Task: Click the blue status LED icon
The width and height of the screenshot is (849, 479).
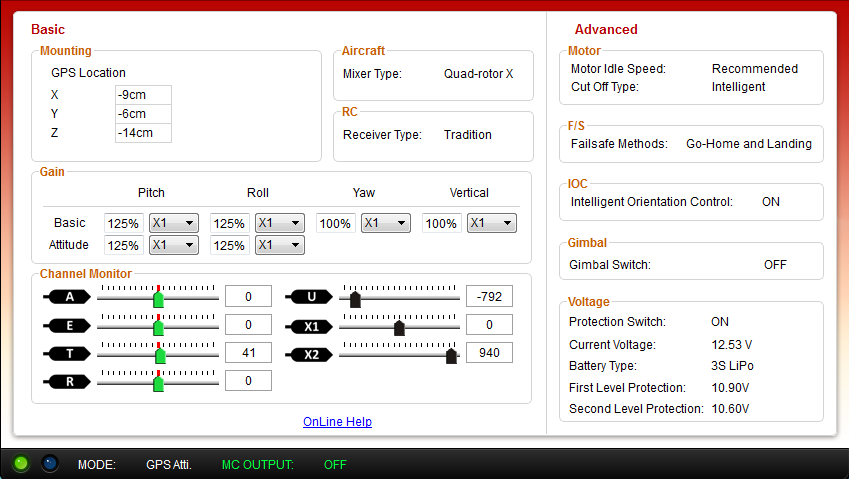Action: tap(49, 464)
